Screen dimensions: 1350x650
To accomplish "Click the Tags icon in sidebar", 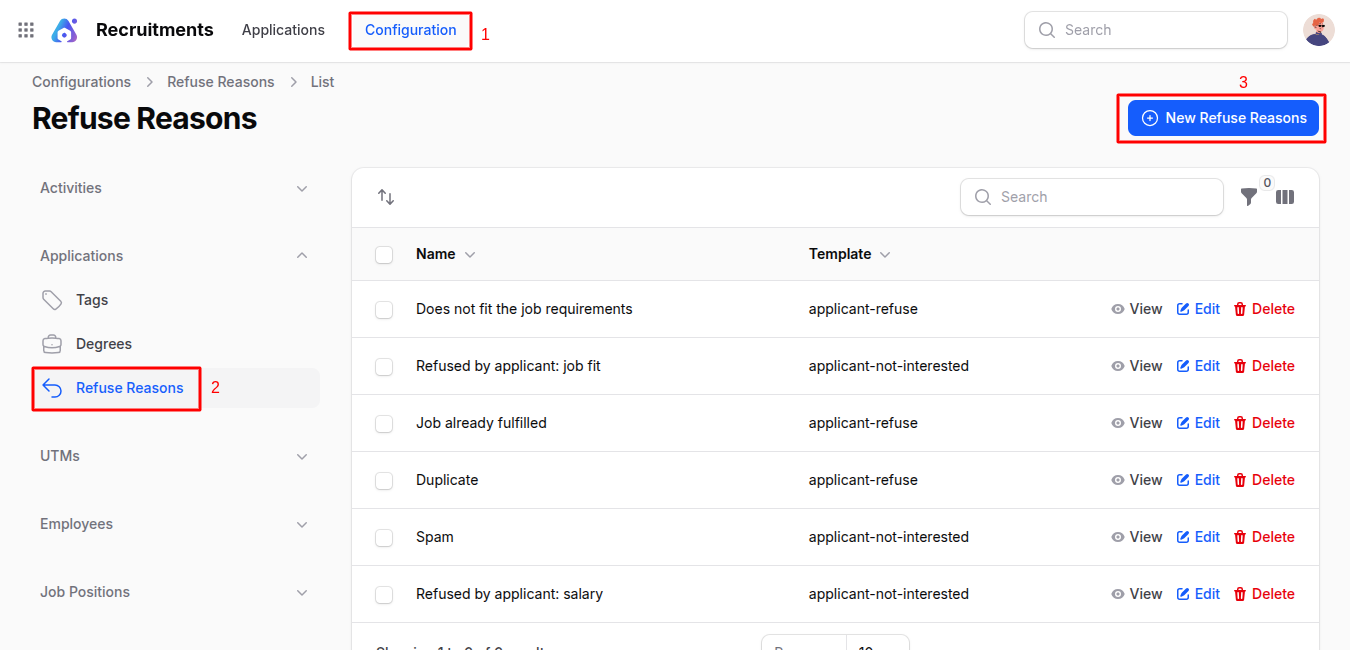I will click(52, 300).
